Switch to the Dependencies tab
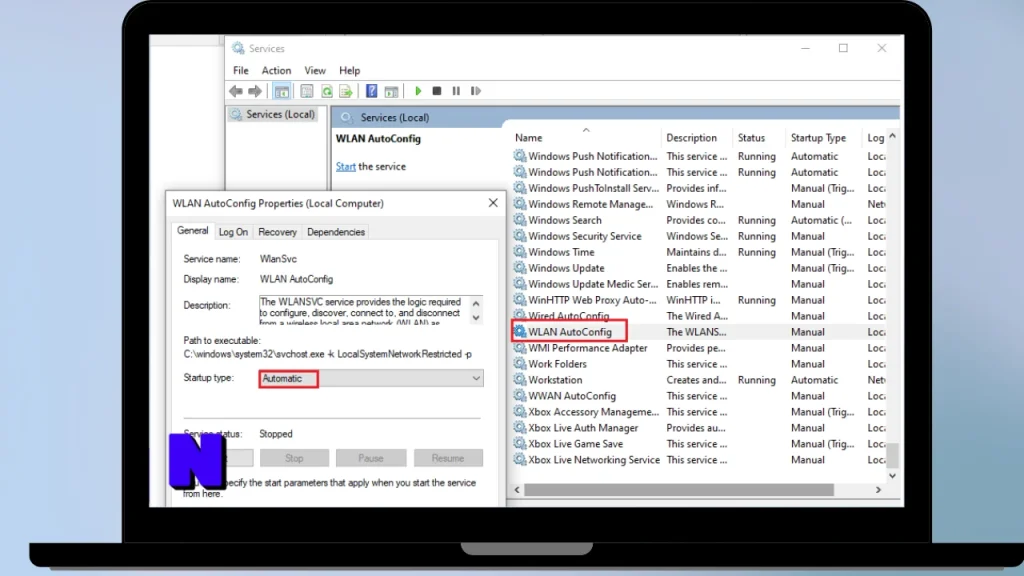This screenshot has width=1024, height=576. (x=336, y=232)
